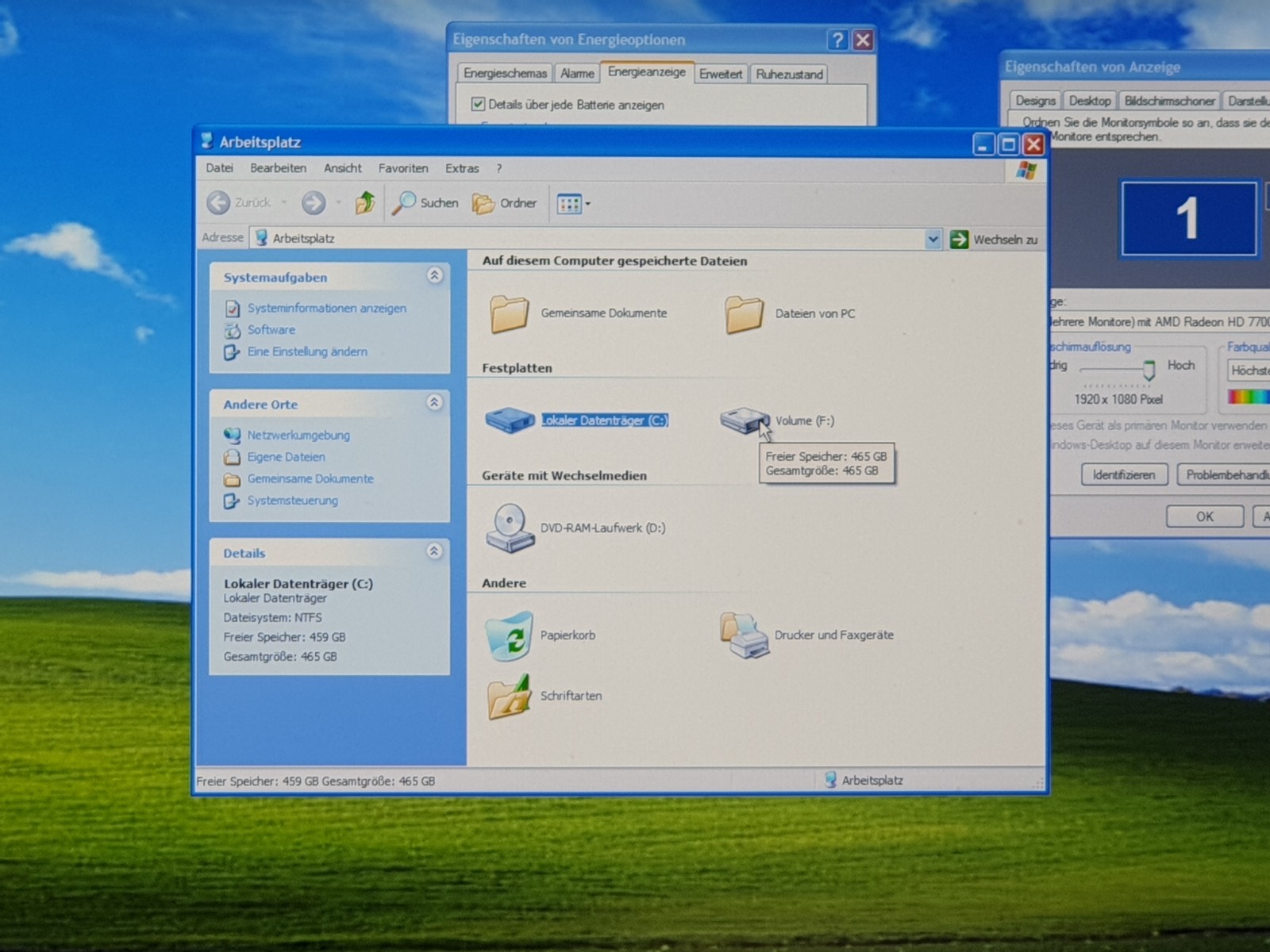This screenshot has height=952, width=1270.
Task: Select the Gemeinsame Dokumente folder
Action: (509, 314)
